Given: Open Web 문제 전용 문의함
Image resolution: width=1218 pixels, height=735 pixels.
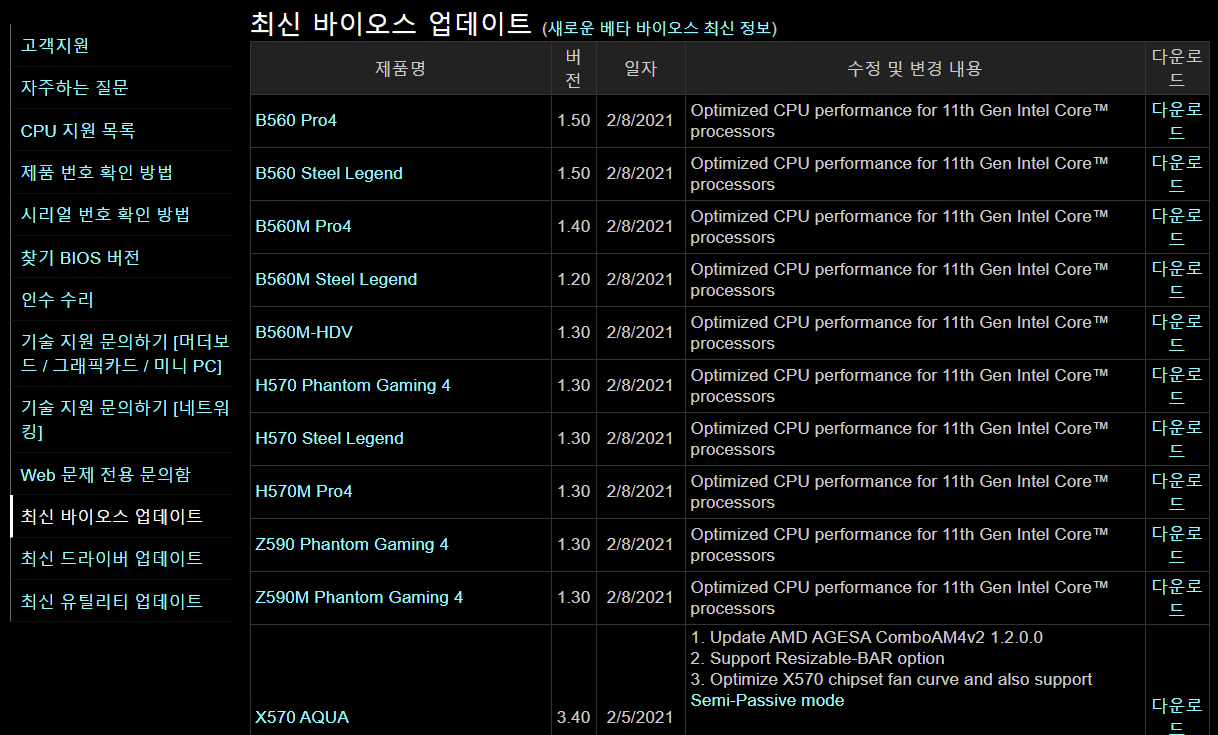Looking at the screenshot, I should coord(105,474).
